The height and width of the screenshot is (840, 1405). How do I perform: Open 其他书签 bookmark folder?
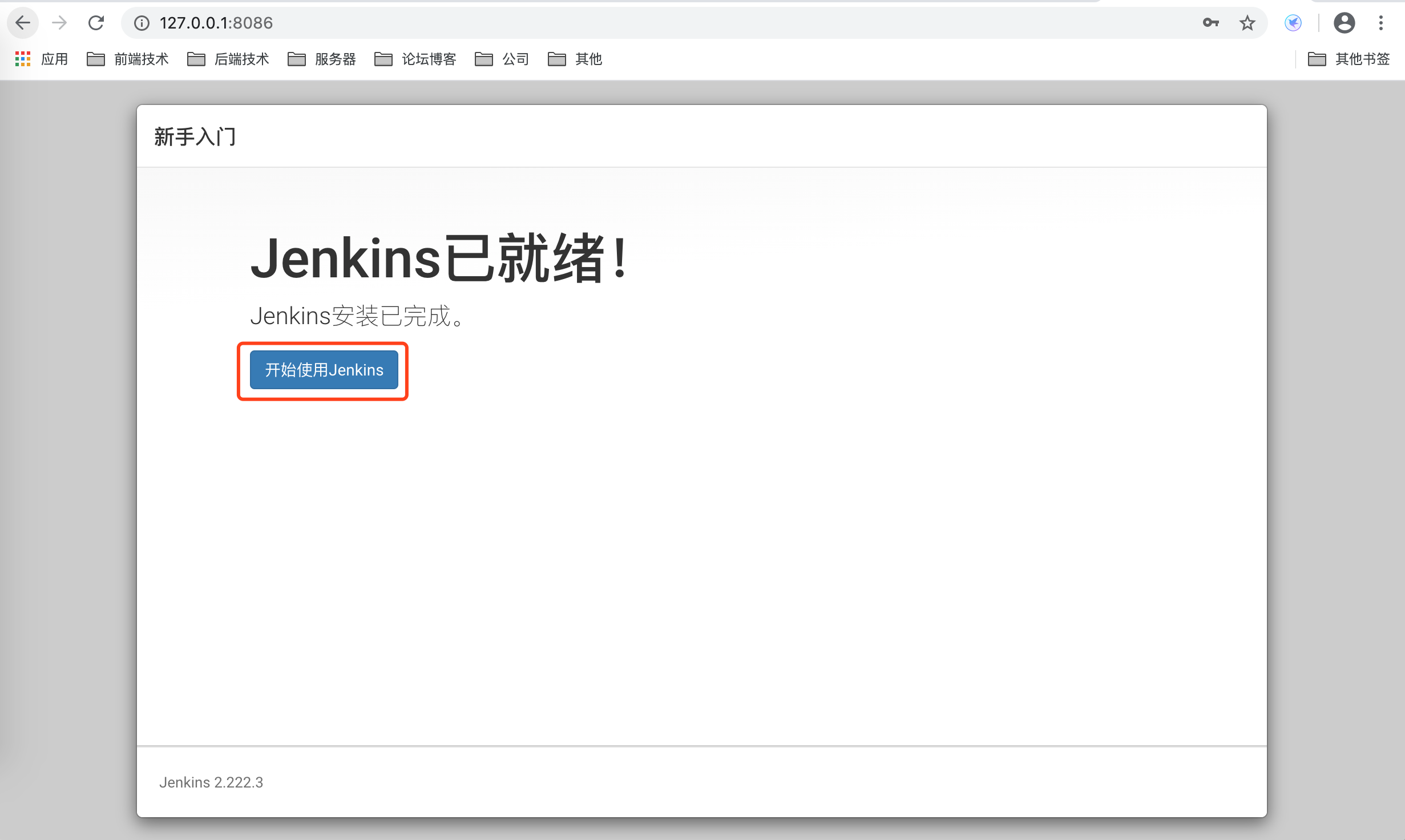click(1349, 59)
